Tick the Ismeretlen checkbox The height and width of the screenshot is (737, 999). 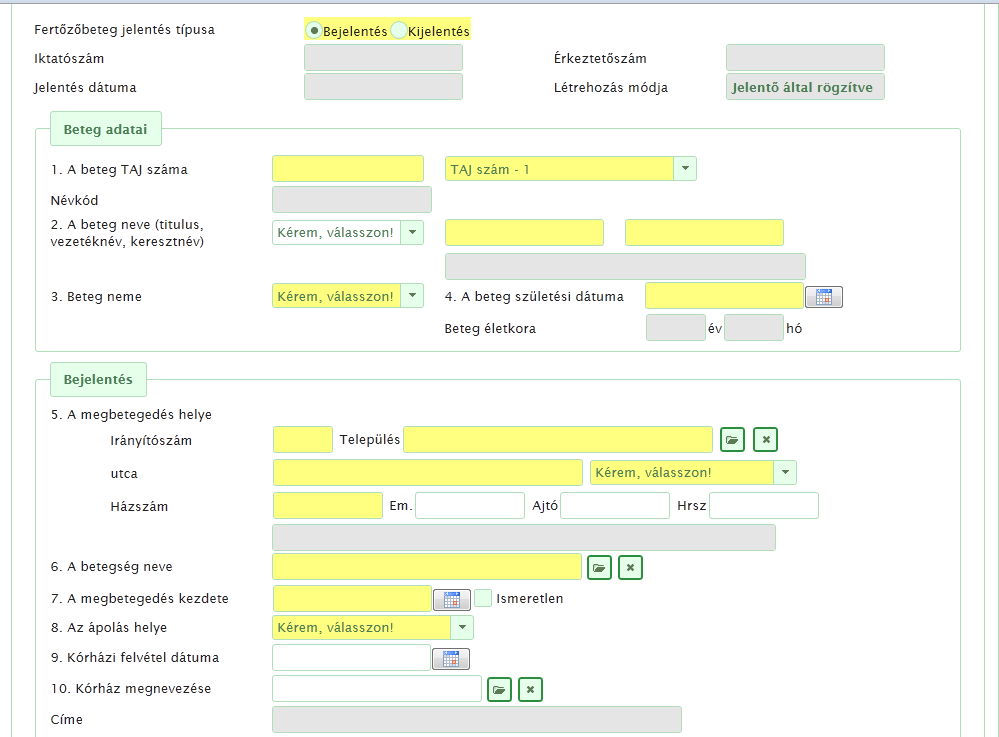click(483, 598)
